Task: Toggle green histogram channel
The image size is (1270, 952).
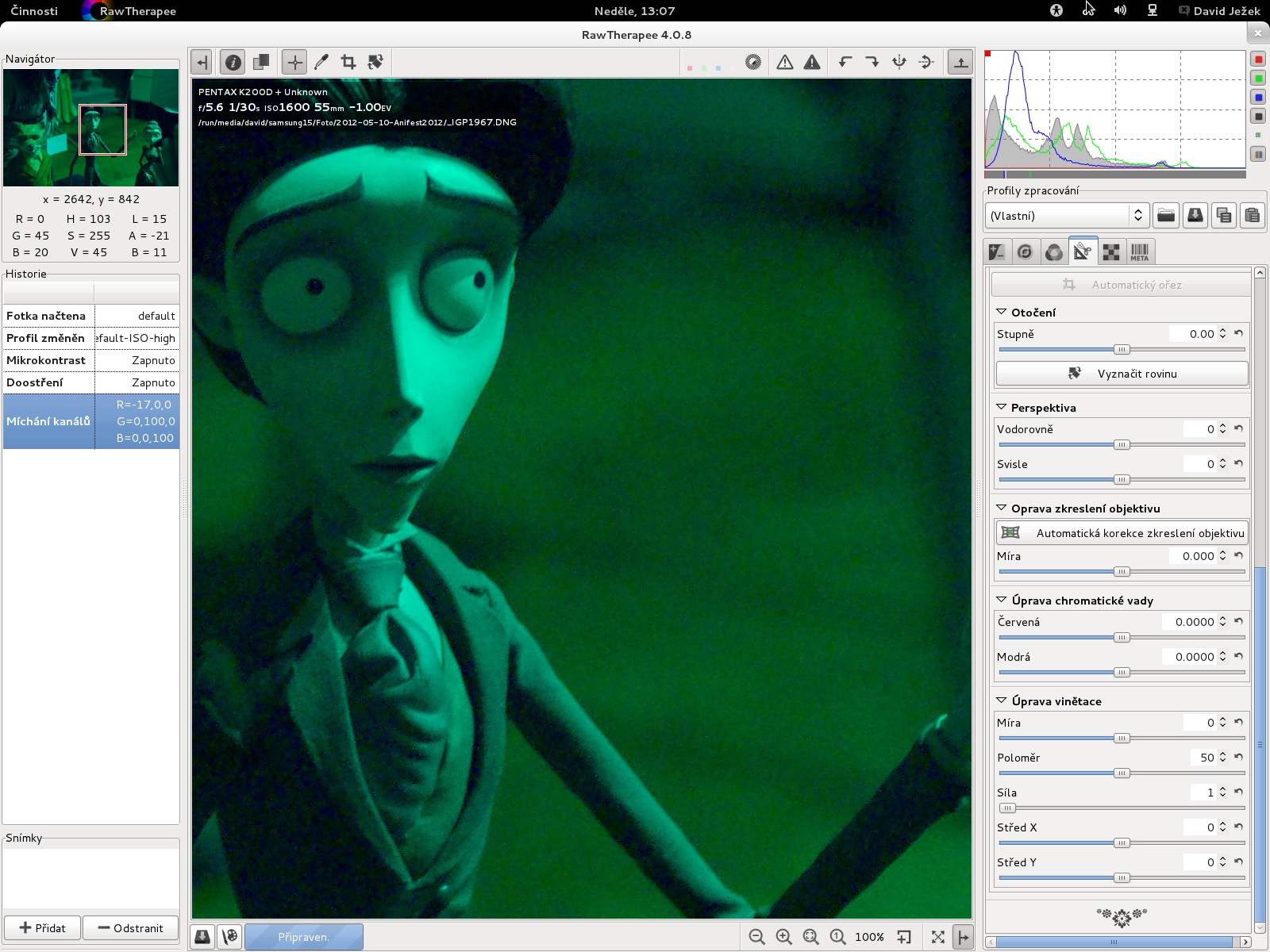Action: [1258, 79]
